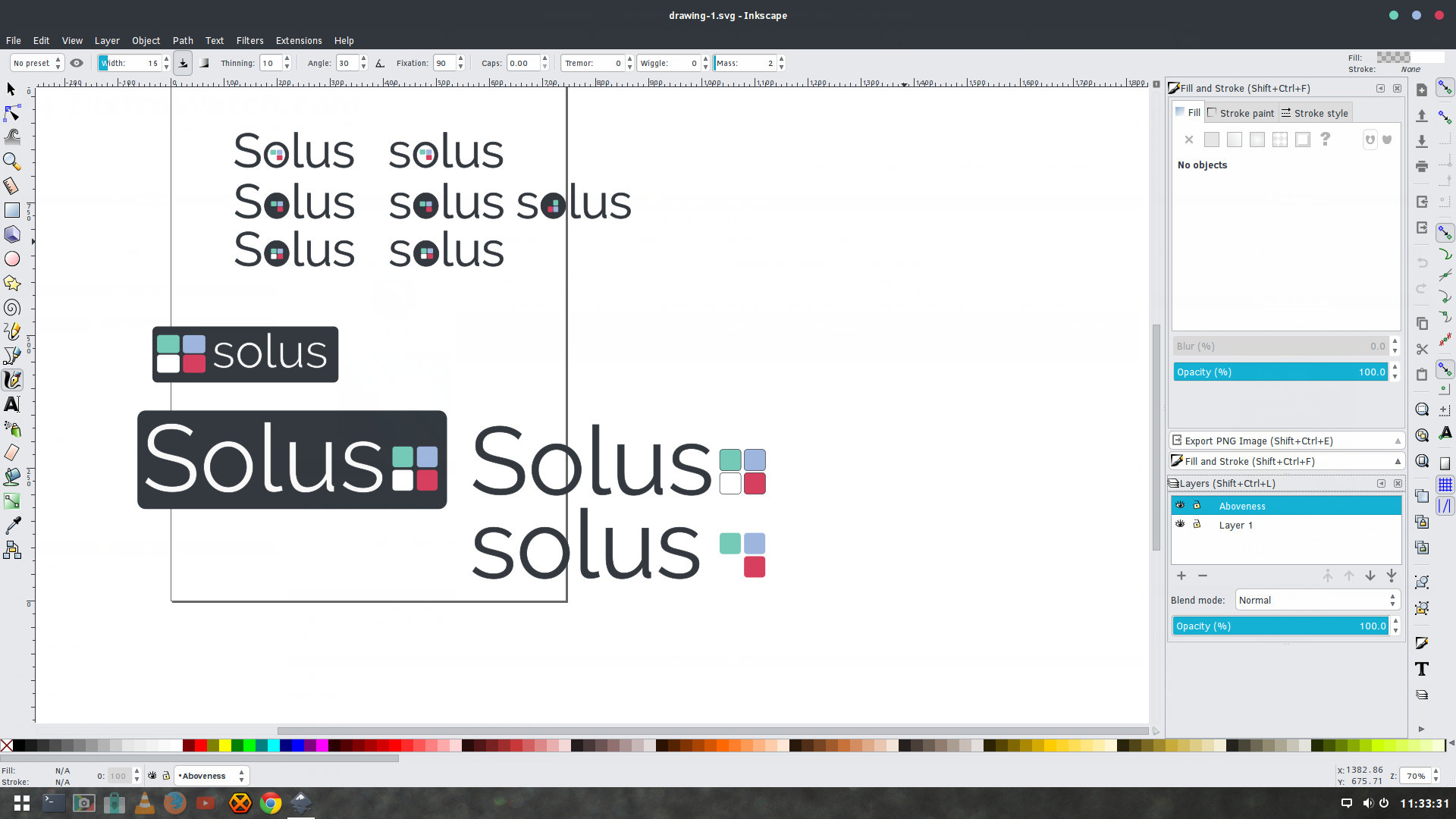This screenshot has width=1456, height=819.
Task: Open the Aboveness layer selector in status bar
Action: click(212, 776)
